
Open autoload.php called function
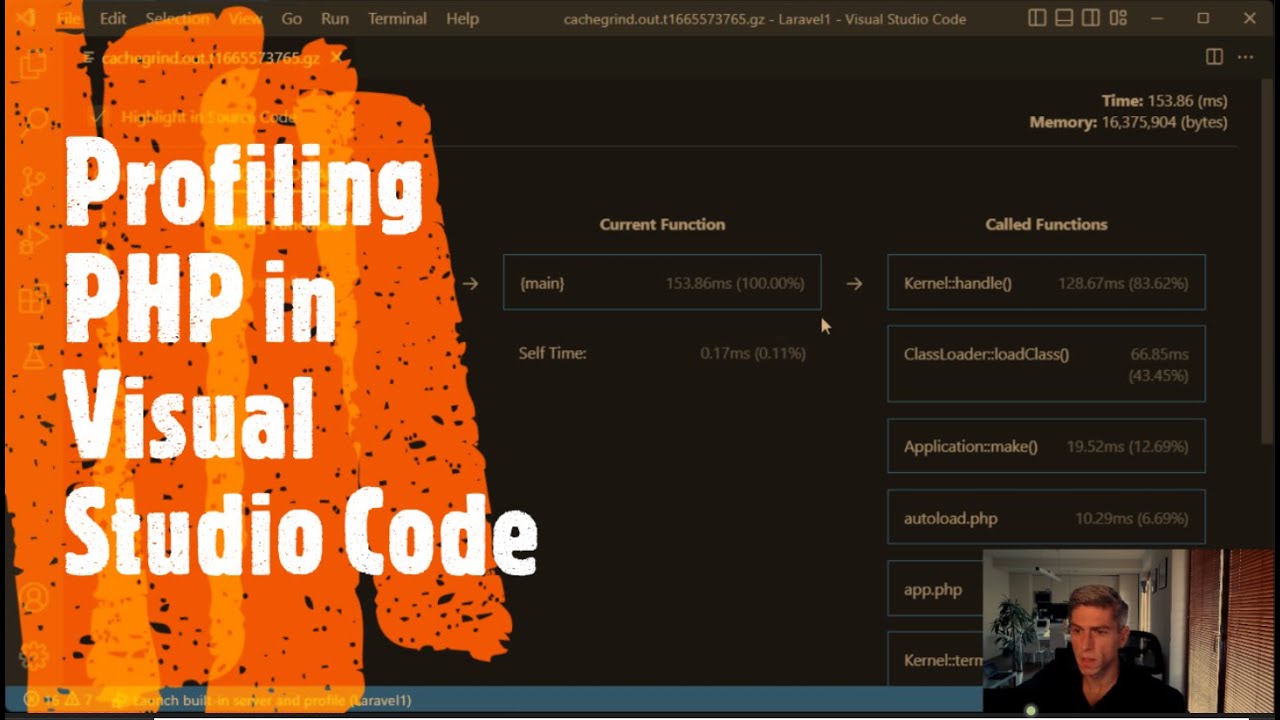[x=1046, y=518]
